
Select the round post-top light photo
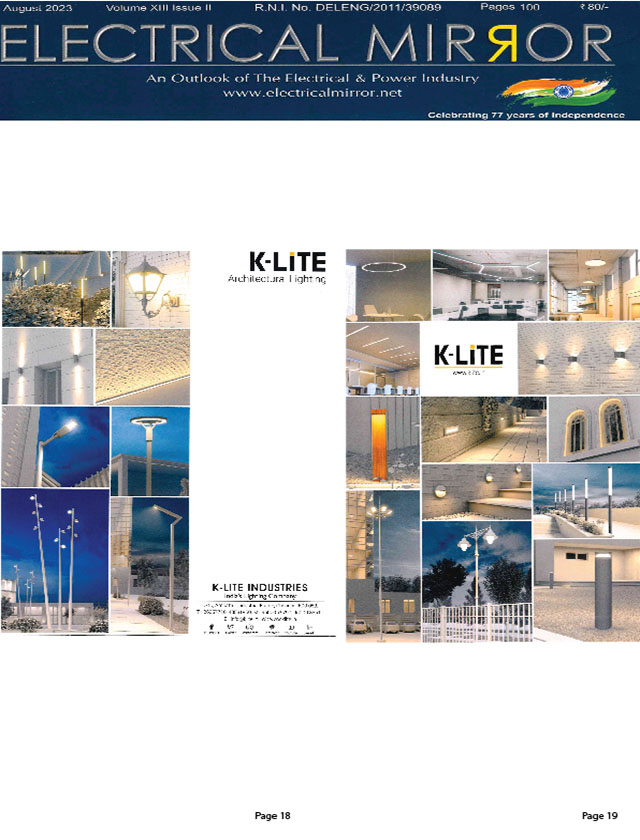150,445
